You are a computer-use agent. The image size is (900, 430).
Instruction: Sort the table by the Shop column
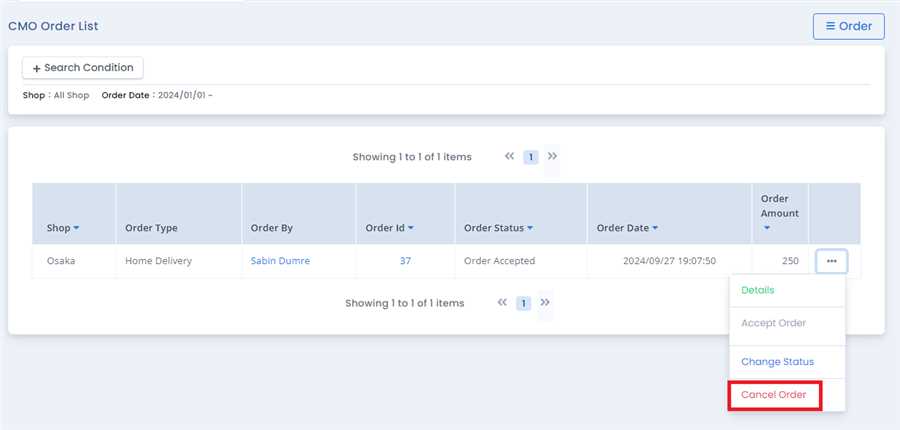63,228
